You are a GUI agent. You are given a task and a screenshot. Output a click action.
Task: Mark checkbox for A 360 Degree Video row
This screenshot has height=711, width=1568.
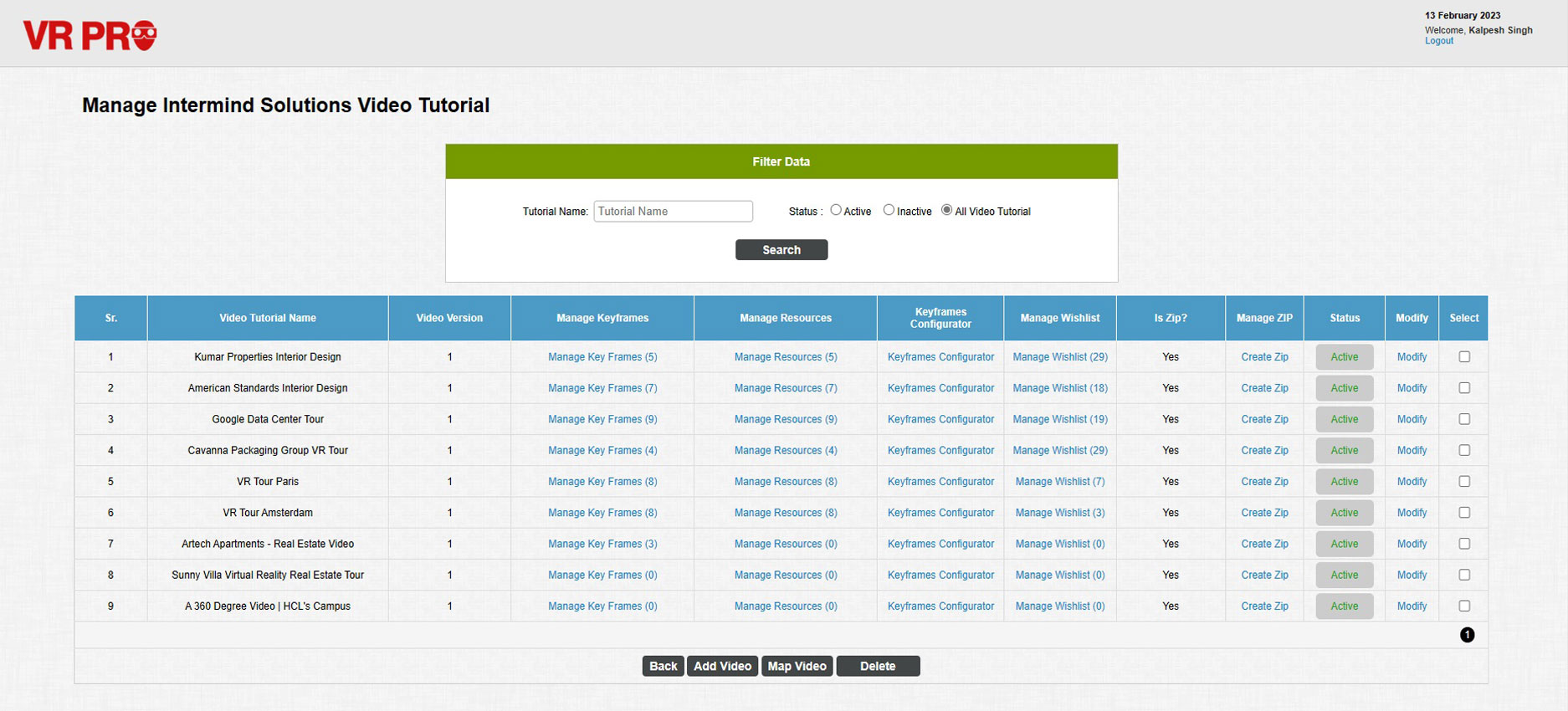(x=1464, y=606)
